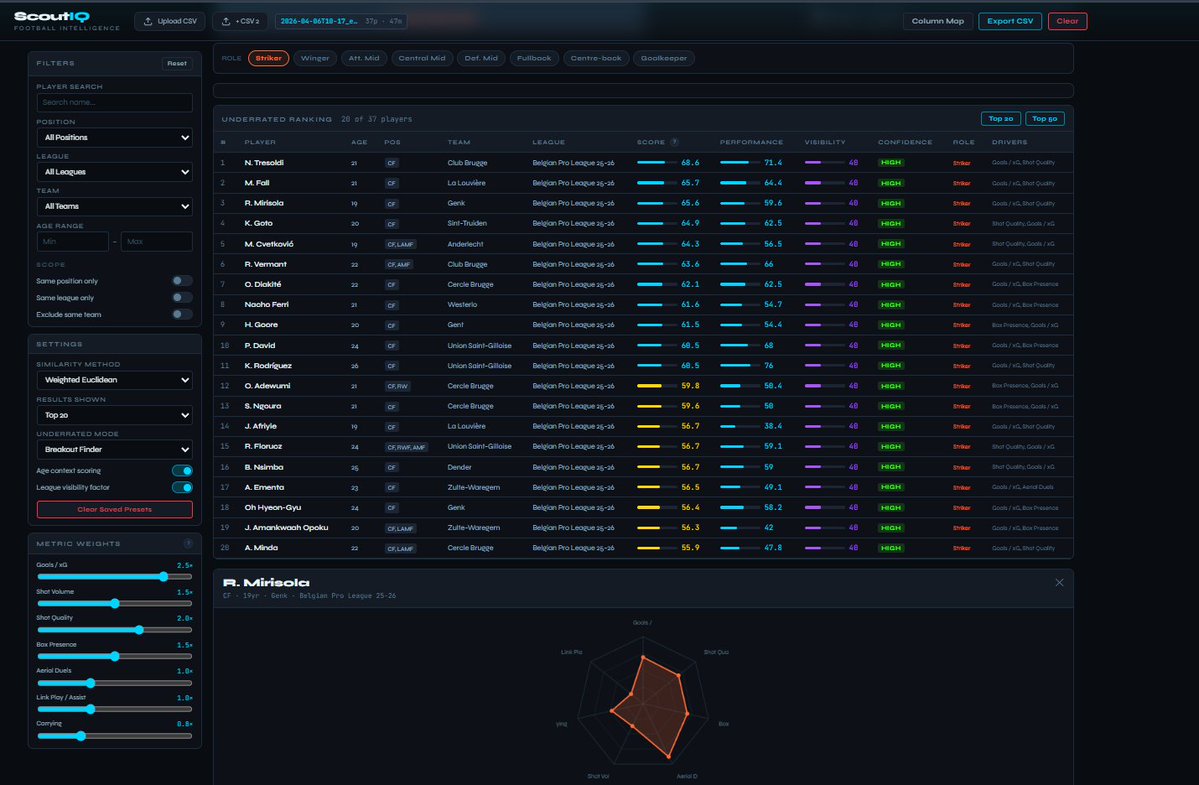The width and height of the screenshot is (1199, 785).
Task: Open the Score column help icon
Action: coord(674,142)
